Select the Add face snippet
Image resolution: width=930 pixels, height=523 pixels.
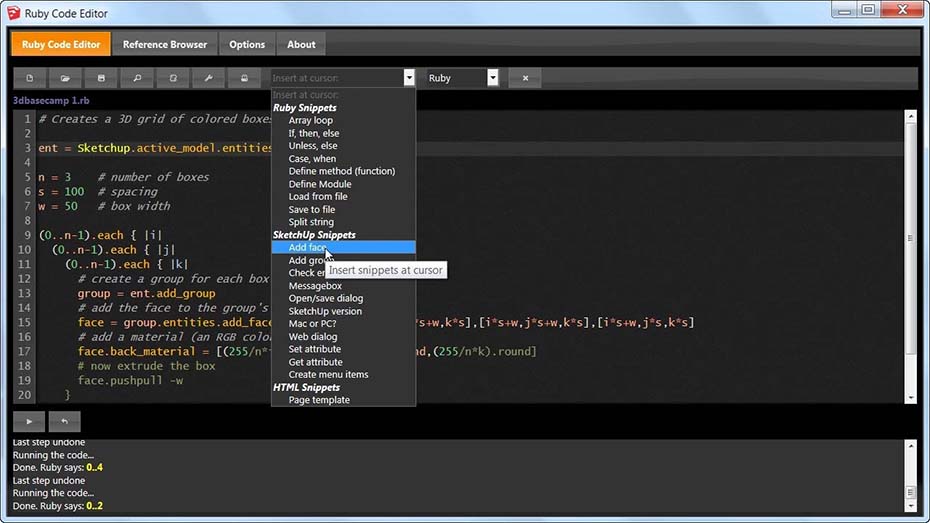[x=307, y=247]
